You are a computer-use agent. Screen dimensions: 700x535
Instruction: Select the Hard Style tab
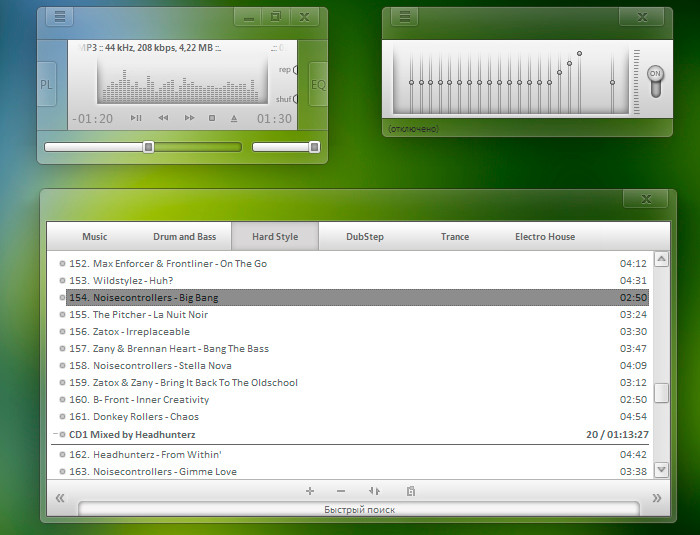pyautogui.click(x=275, y=237)
